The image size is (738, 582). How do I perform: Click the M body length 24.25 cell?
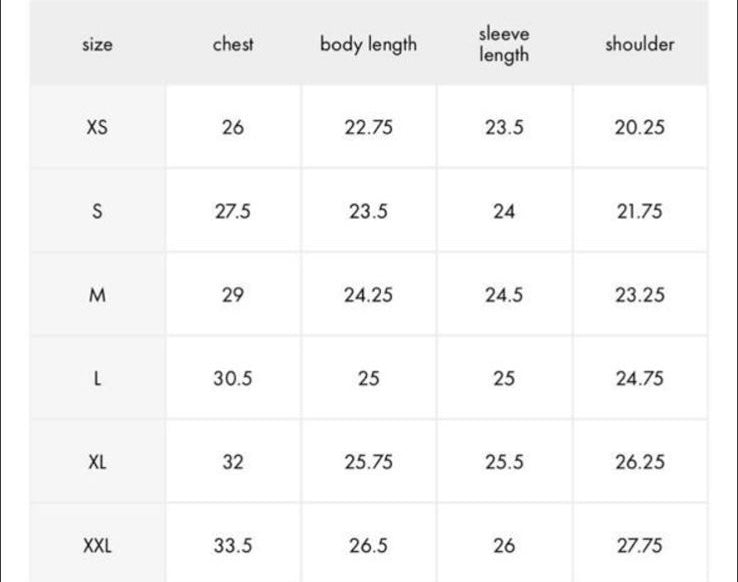pos(368,295)
